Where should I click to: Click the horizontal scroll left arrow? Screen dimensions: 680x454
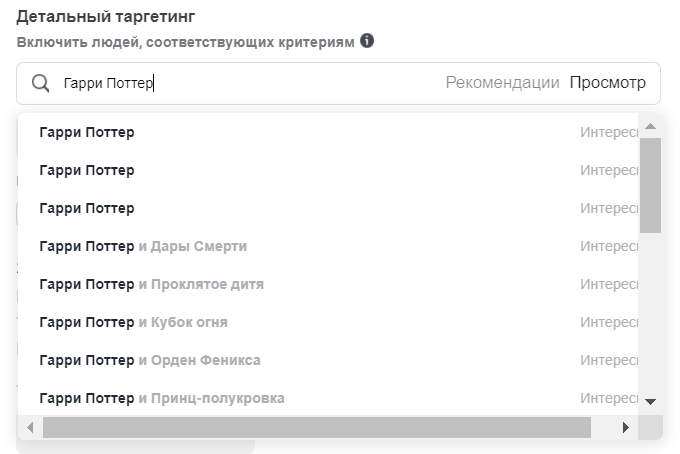pos(30,428)
